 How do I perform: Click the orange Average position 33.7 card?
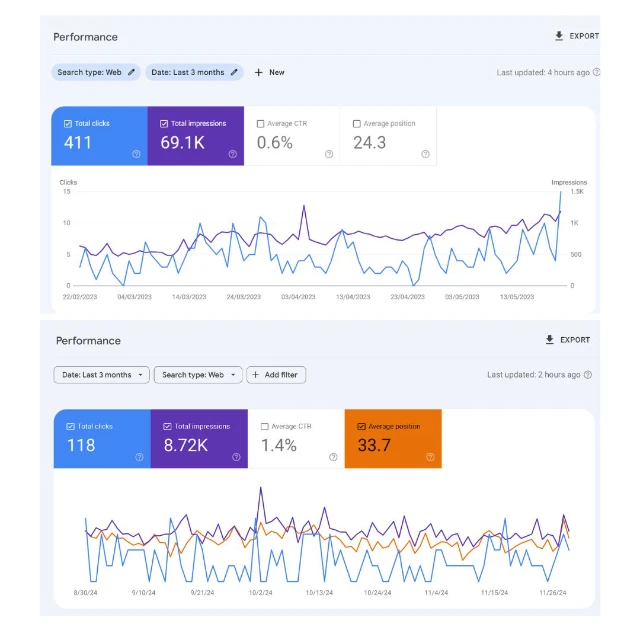392,439
